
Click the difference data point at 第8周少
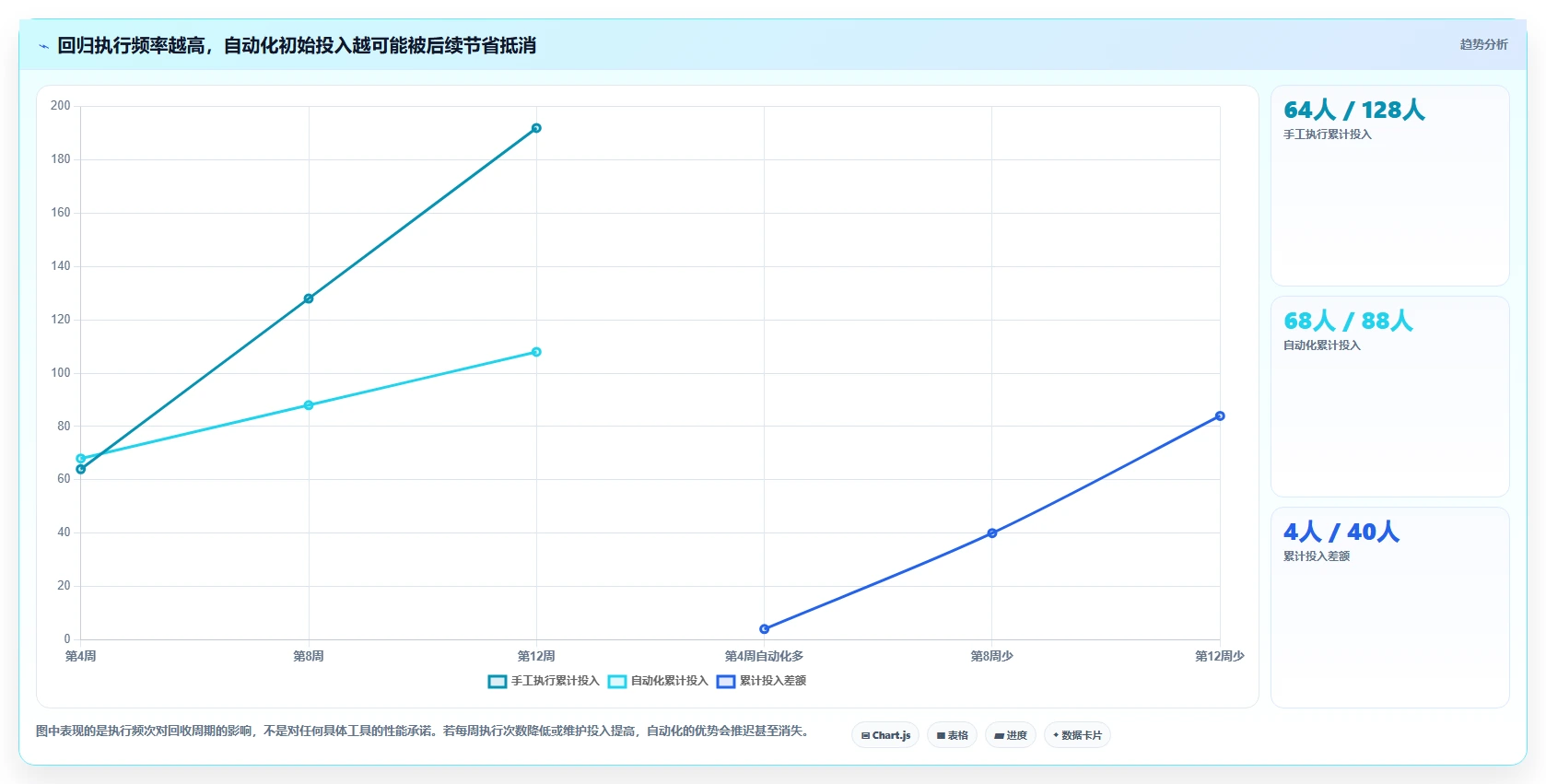992,533
